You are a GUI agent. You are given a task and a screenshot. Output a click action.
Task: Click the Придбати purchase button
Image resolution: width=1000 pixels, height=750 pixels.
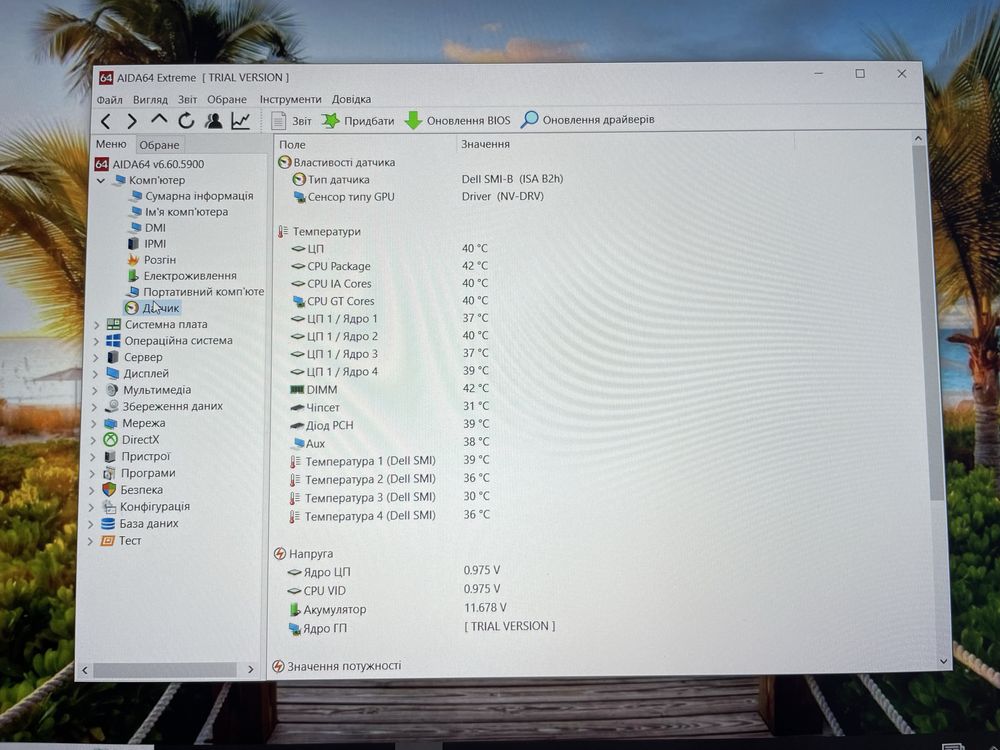coord(358,121)
